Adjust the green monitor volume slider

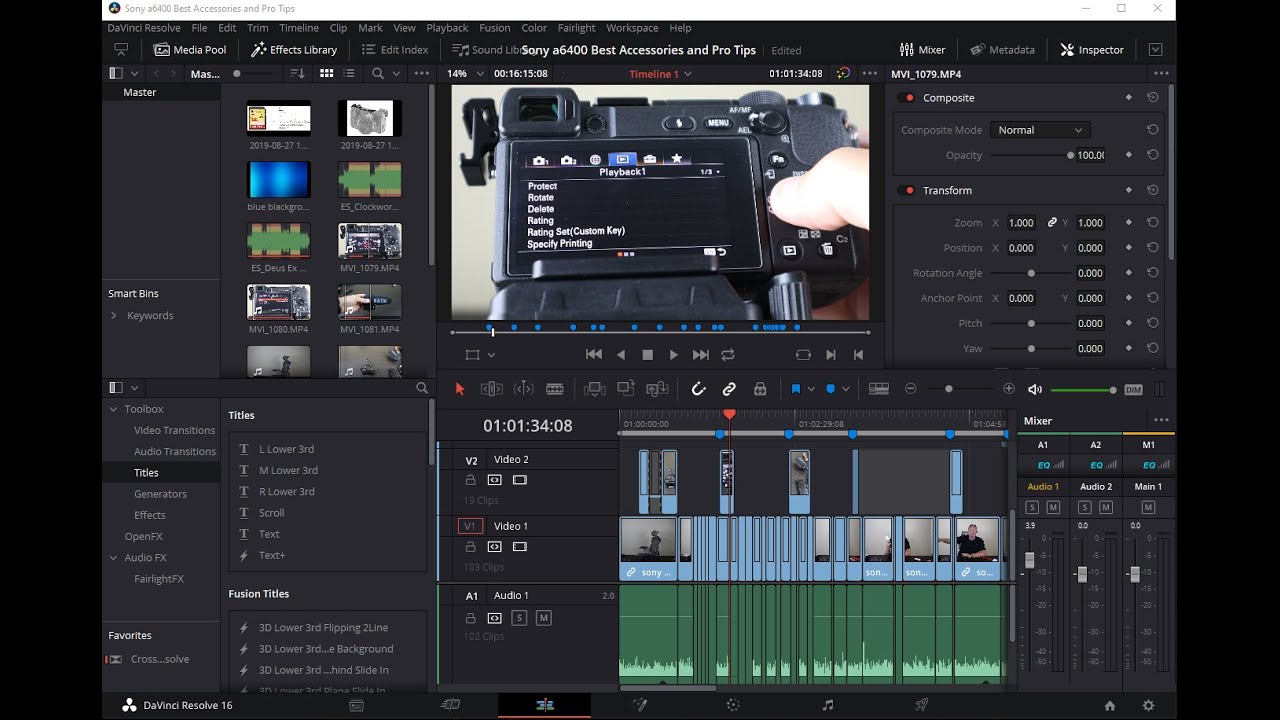tap(1083, 390)
